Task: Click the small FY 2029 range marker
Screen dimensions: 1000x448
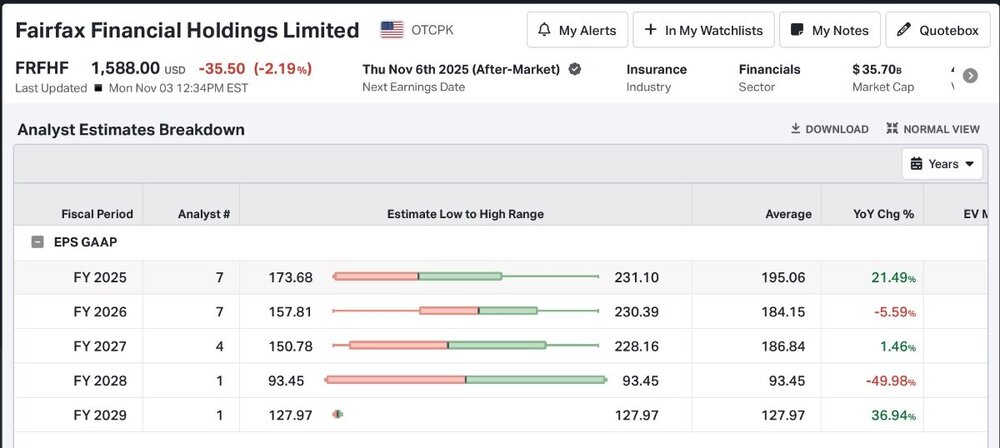Action: coord(337,414)
